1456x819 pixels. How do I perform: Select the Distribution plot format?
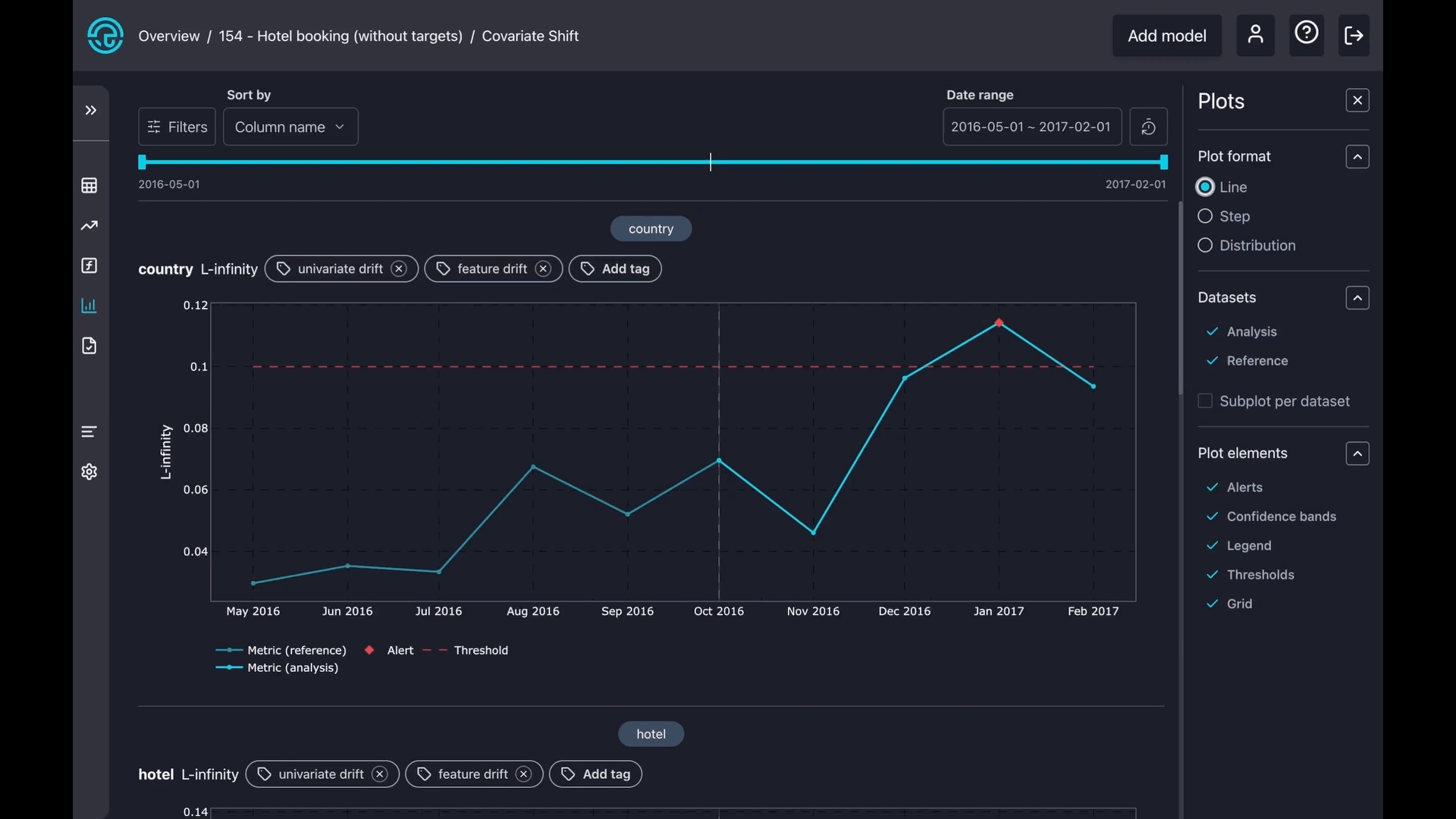[1205, 246]
